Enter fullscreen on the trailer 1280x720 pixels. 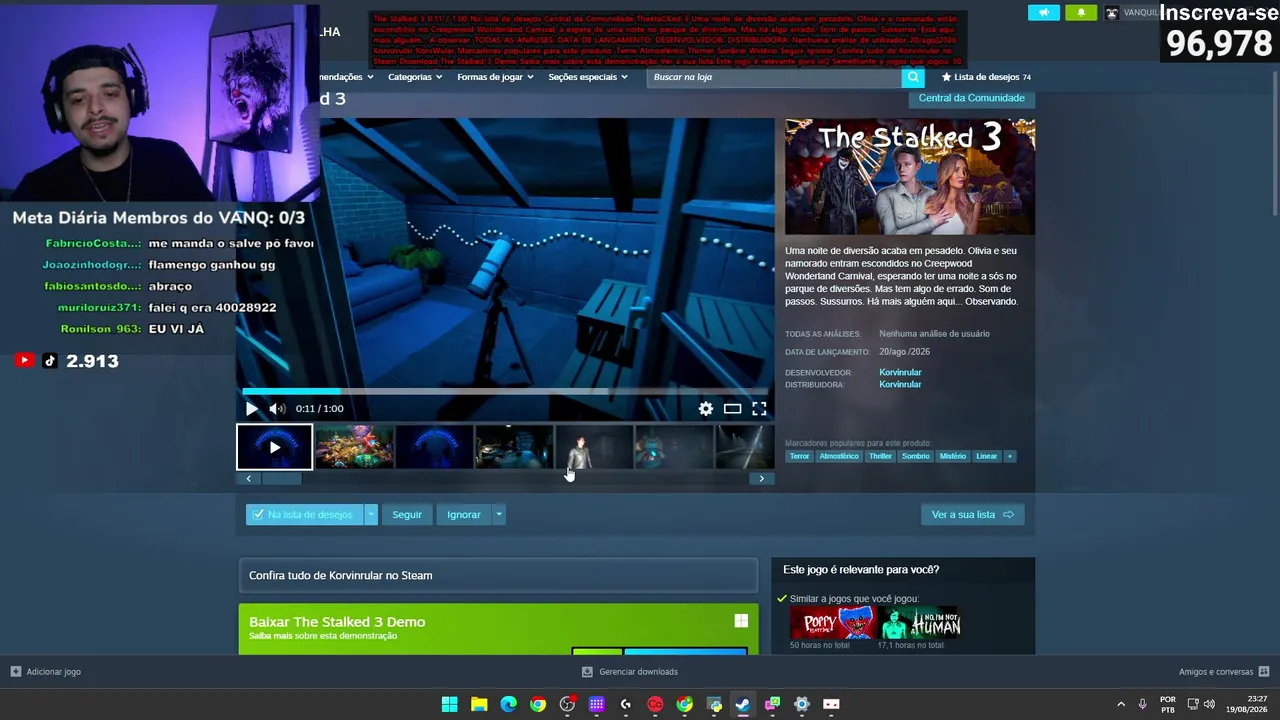[760, 408]
